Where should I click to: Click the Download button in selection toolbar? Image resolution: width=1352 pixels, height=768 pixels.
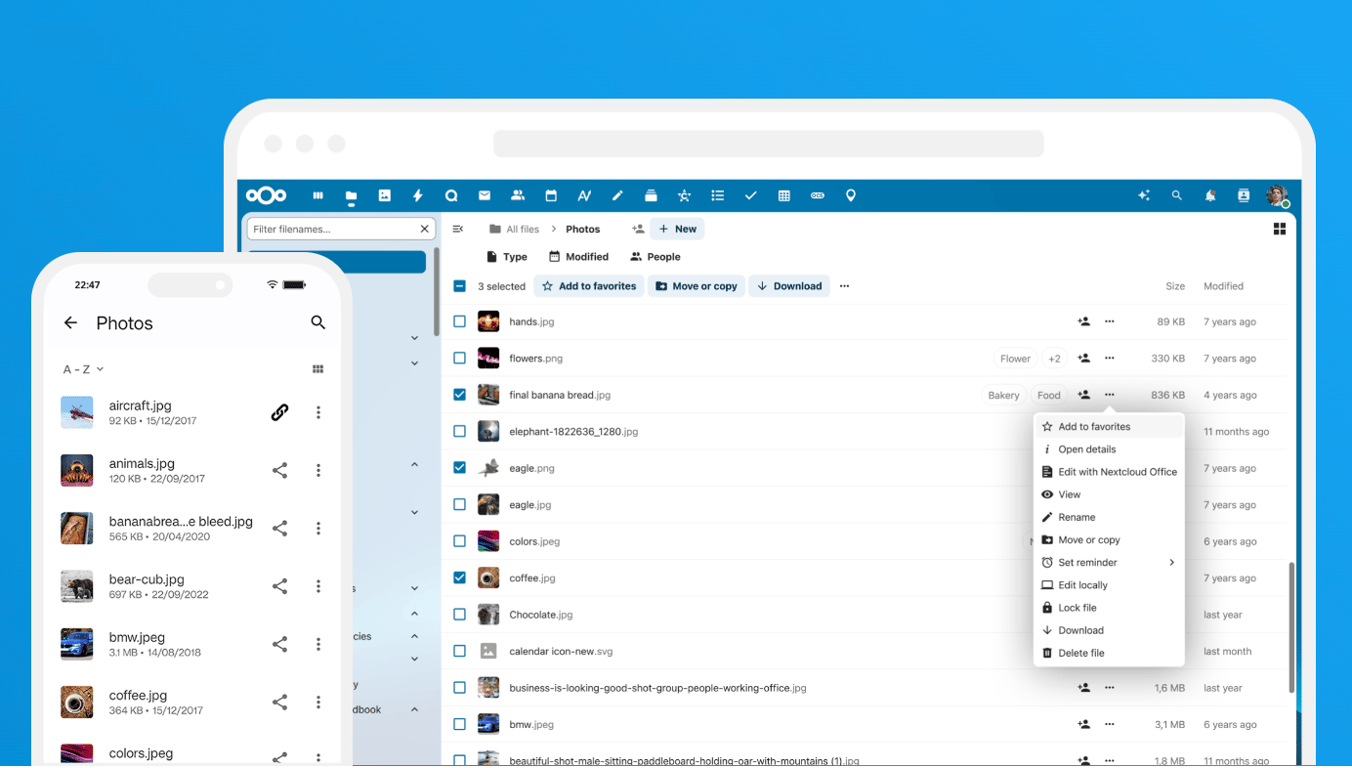point(789,285)
